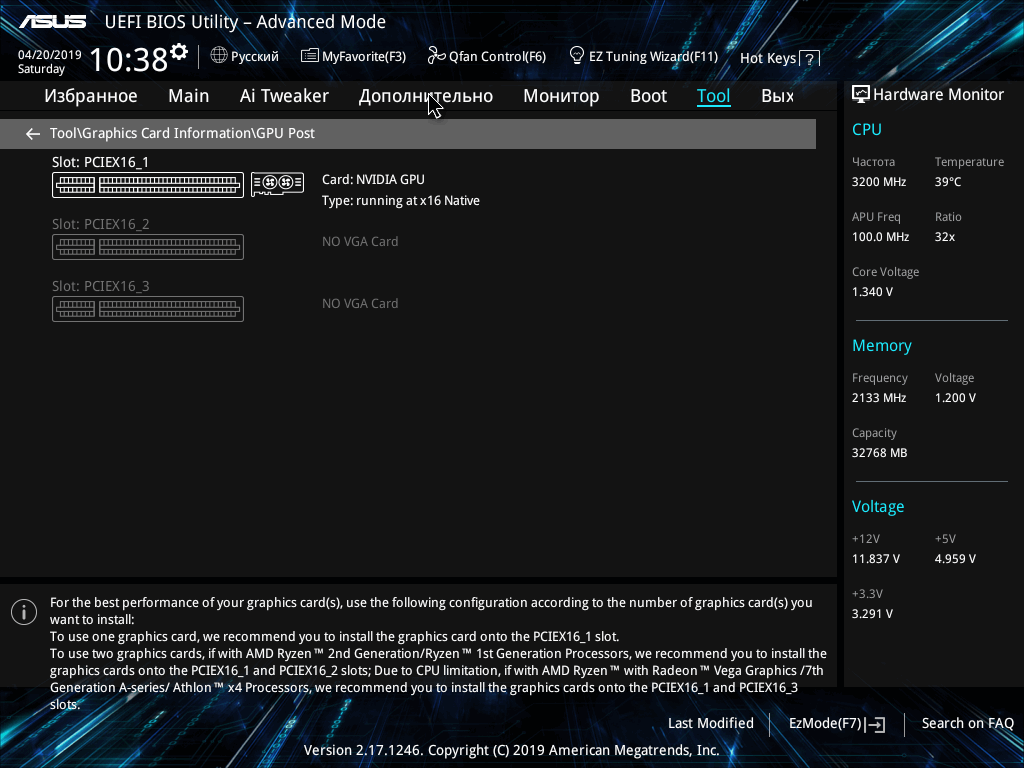This screenshot has height=768, width=1024.
Task: Go to the Дополнительно tab
Action: pyautogui.click(x=426, y=96)
